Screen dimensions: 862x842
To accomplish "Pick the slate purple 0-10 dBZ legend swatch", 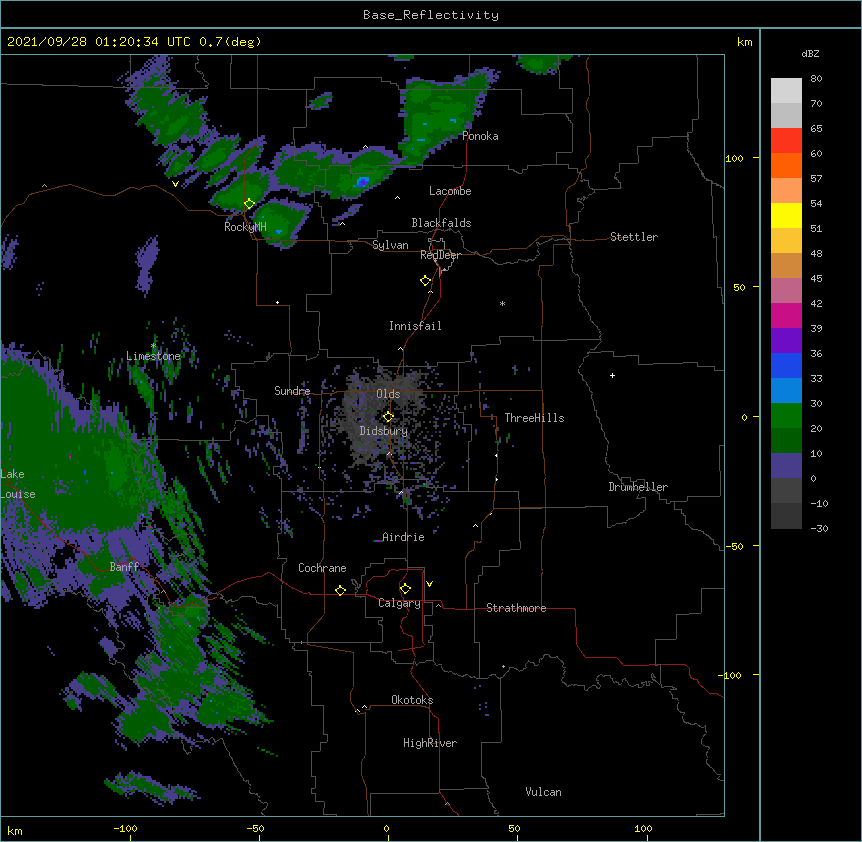I will (x=786, y=466).
